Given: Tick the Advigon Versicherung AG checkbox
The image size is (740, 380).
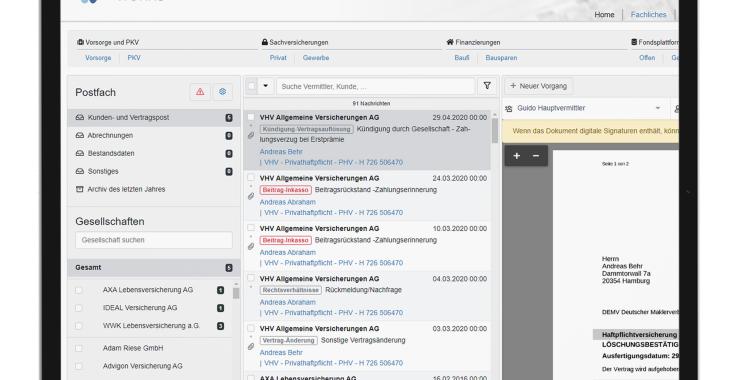Looking at the screenshot, I should [79, 366].
